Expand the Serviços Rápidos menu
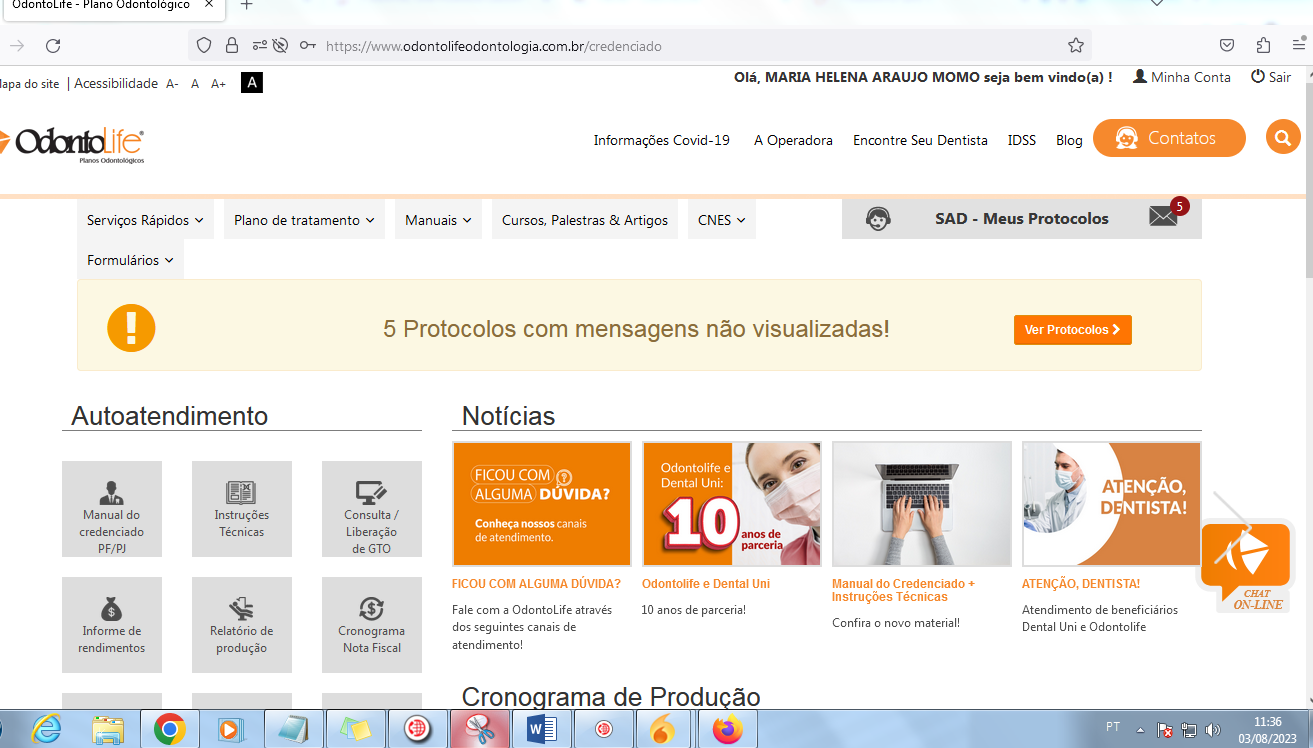Viewport: 1313px width, 748px height. tap(145, 220)
